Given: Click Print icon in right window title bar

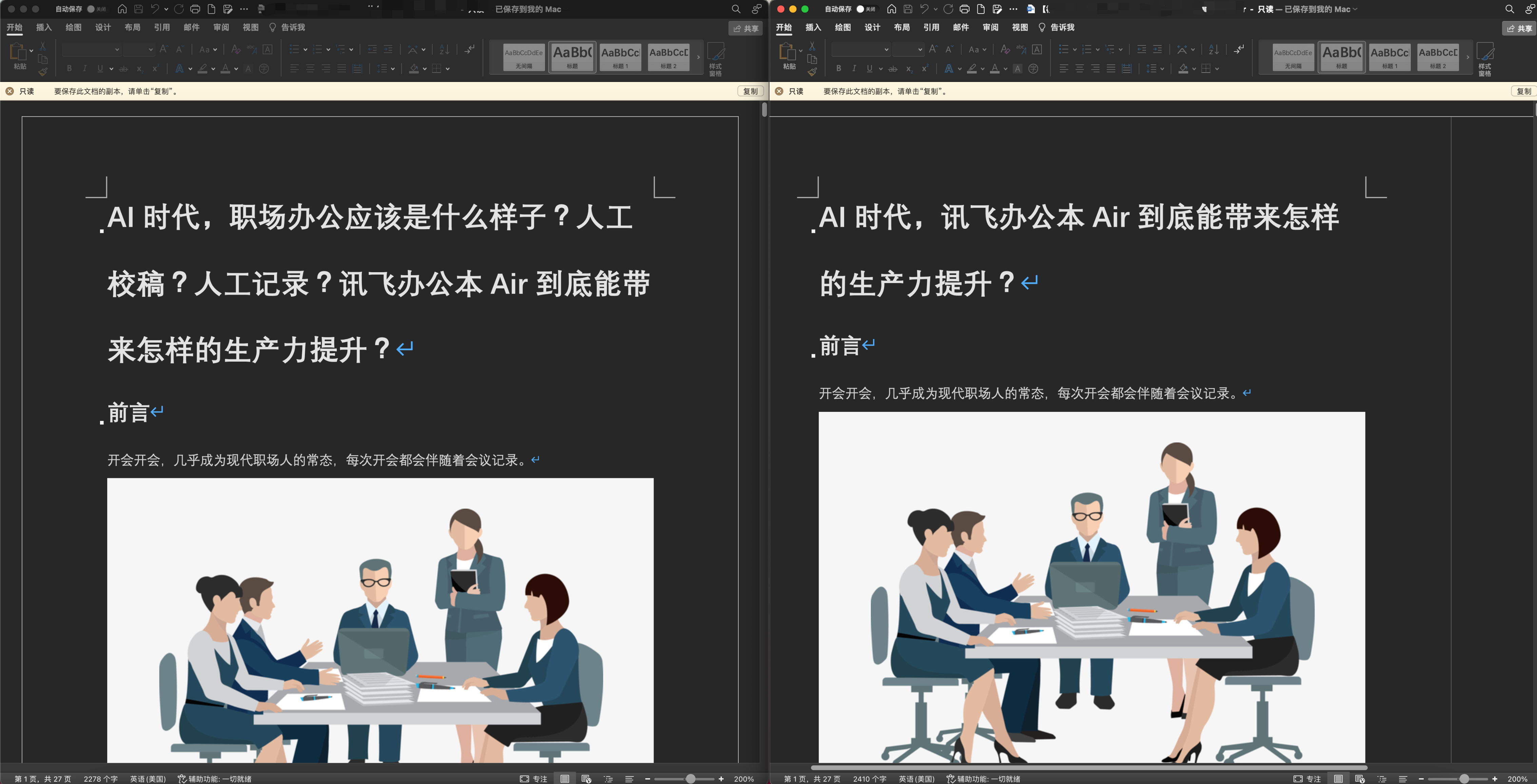Looking at the screenshot, I should [x=964, y=9].
